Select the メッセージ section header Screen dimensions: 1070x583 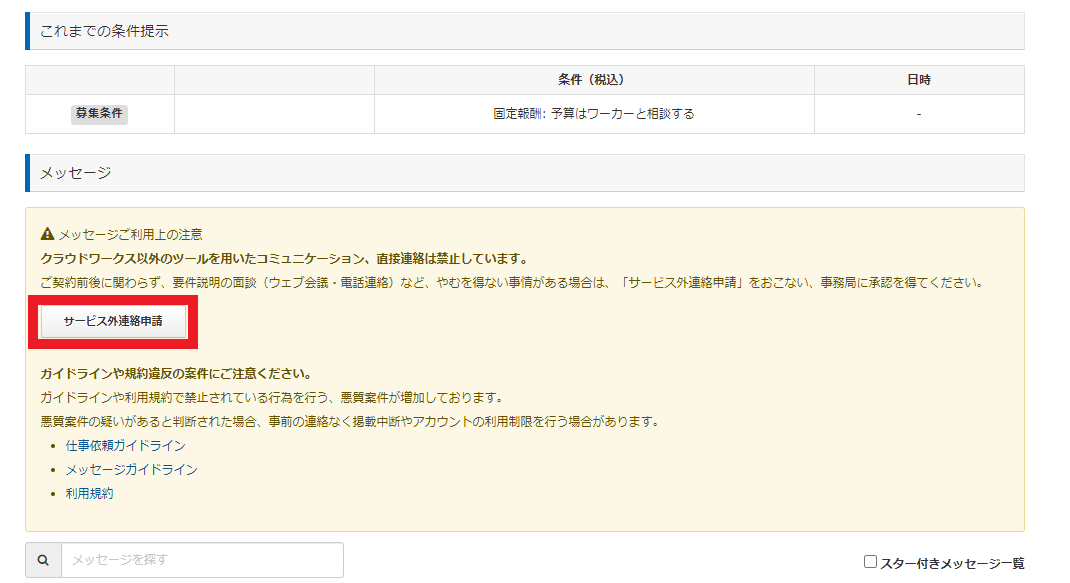click(75, 173)
